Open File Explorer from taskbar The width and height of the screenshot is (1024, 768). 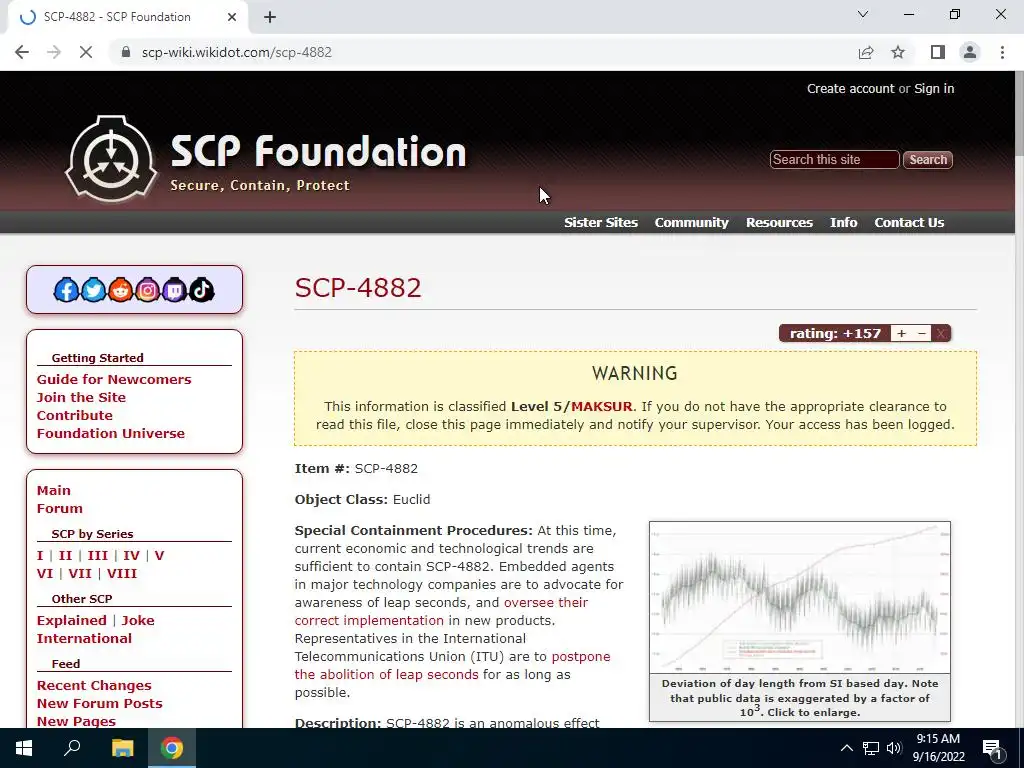click(x=122, y=748)
